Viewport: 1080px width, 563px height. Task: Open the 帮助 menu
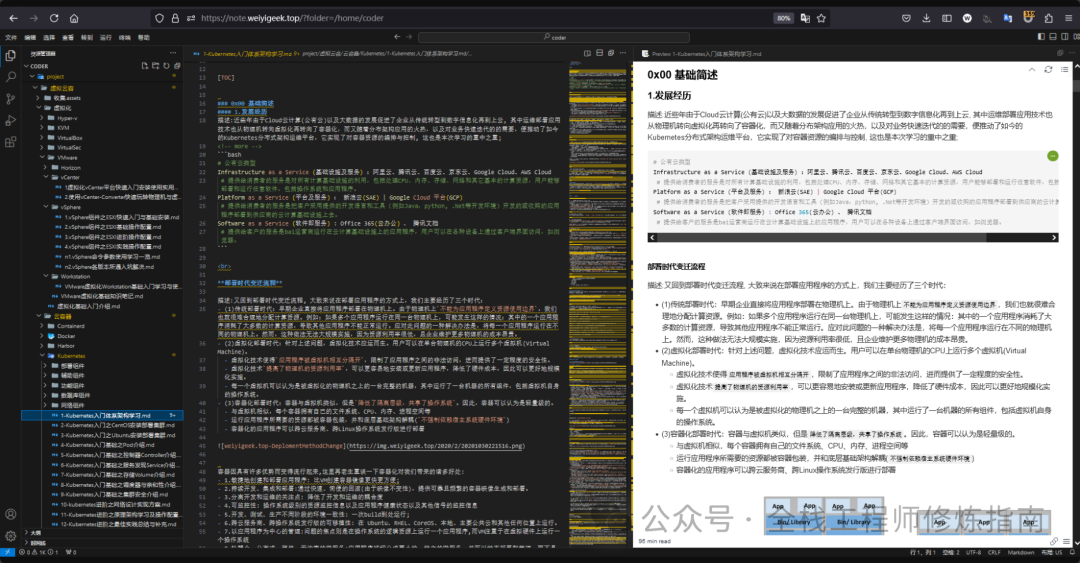[x=143, y=37]
